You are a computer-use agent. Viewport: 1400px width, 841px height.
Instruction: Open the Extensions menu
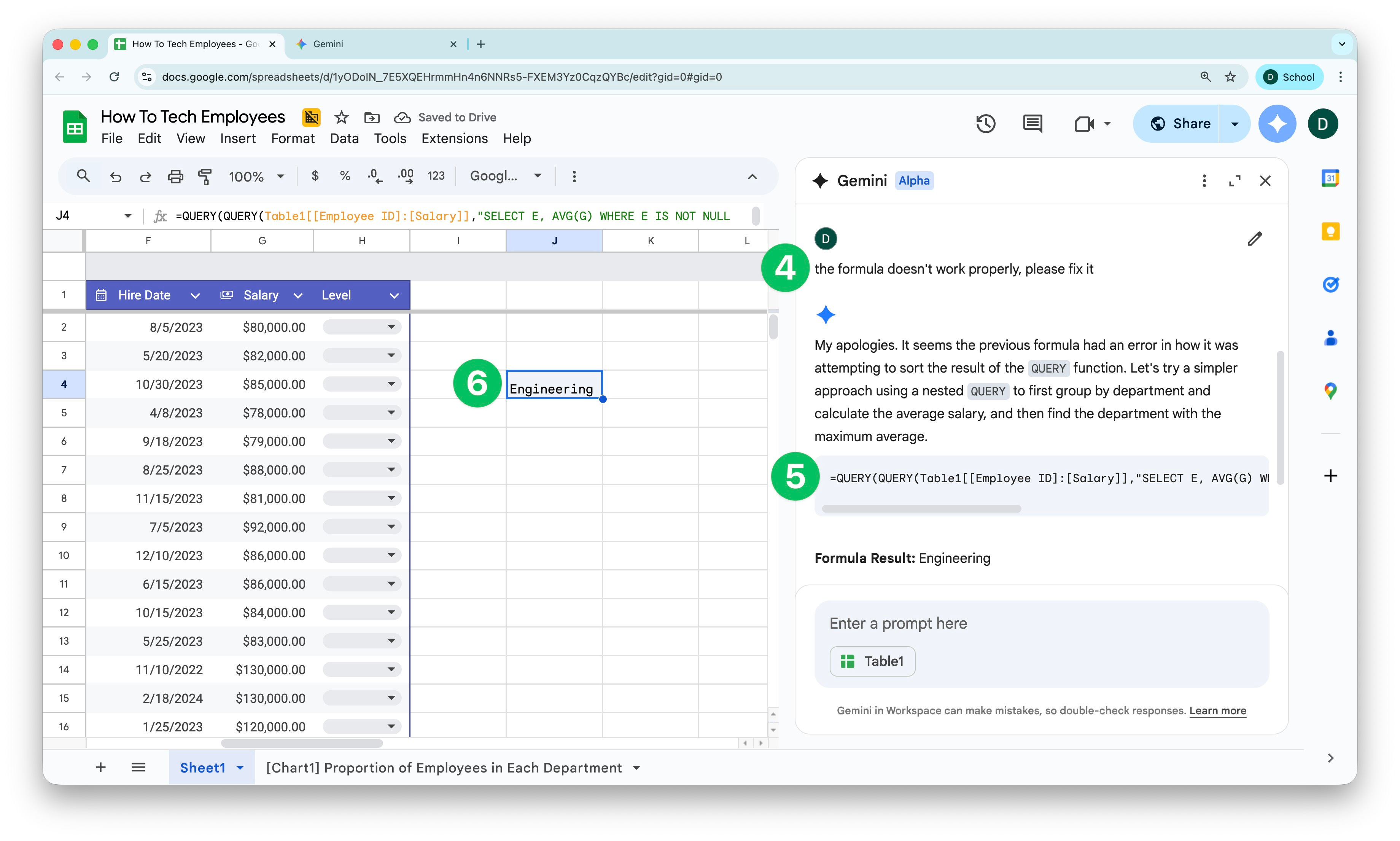(454, 138)
